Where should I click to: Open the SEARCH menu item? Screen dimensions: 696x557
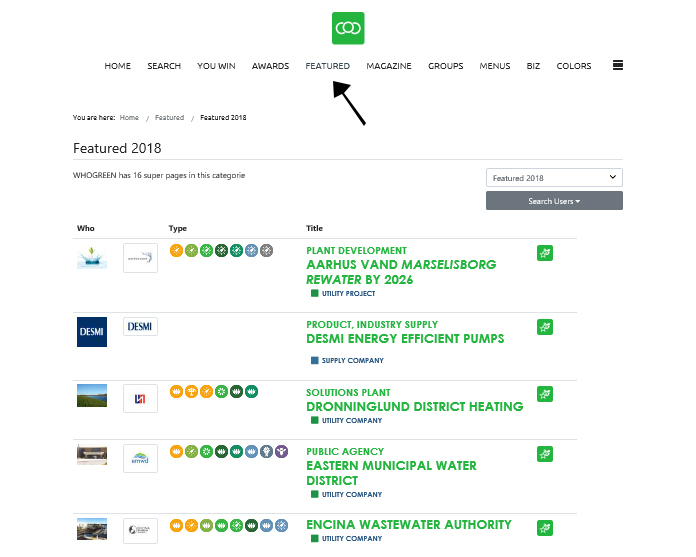pos(164,66)
